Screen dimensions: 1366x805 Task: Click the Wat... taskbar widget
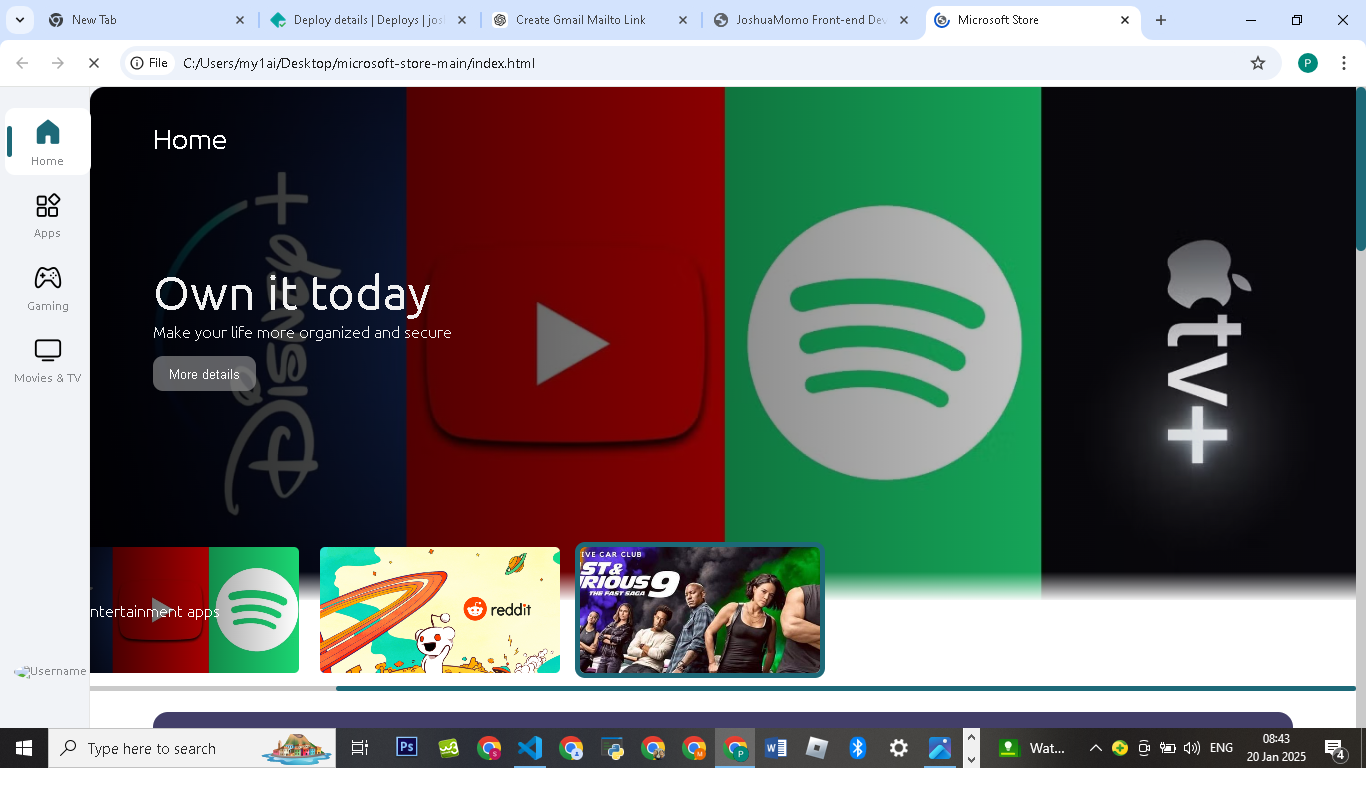coord(1034,748)
